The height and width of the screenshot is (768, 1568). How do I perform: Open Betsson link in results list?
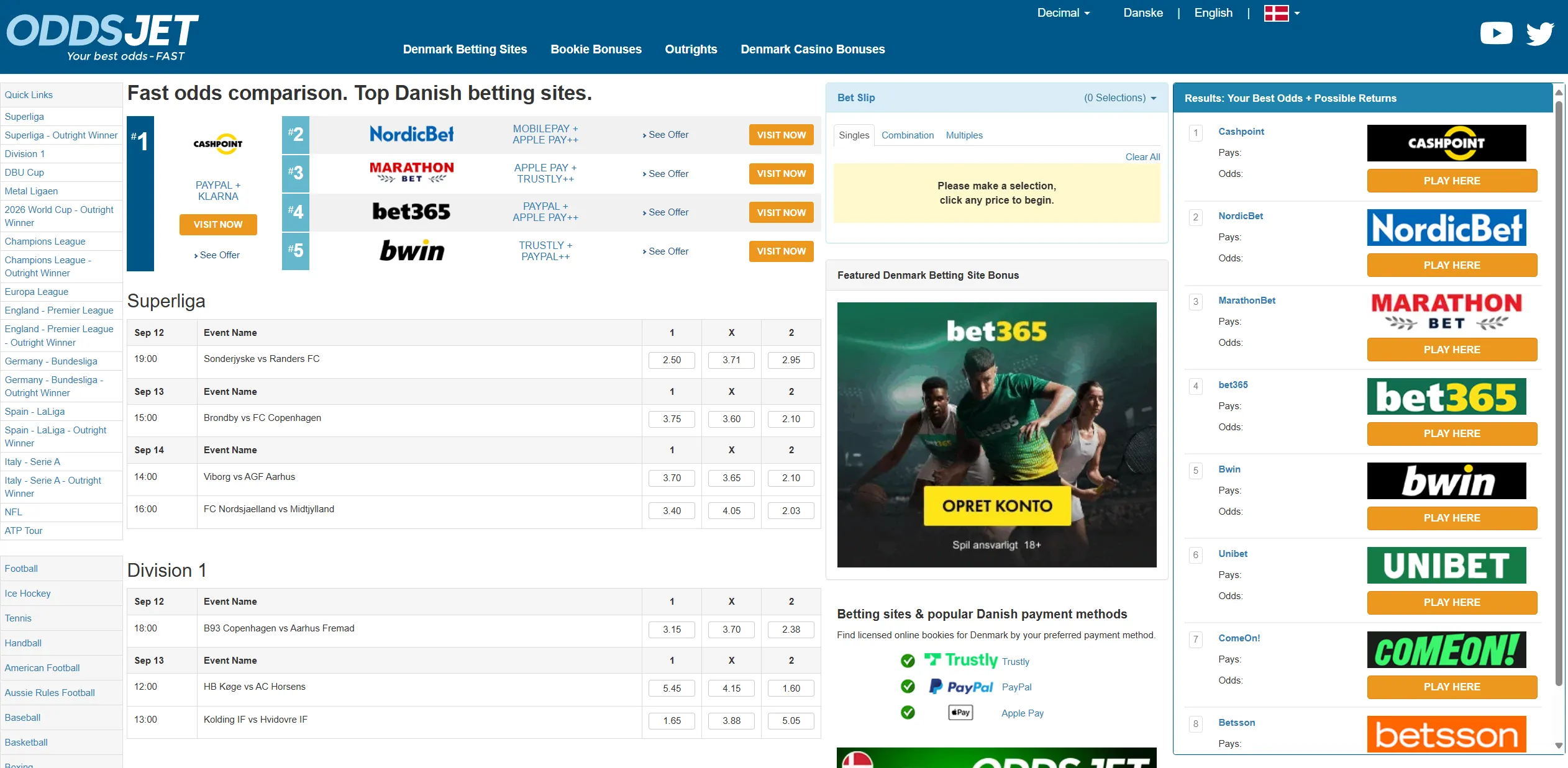pos(1236,723)
